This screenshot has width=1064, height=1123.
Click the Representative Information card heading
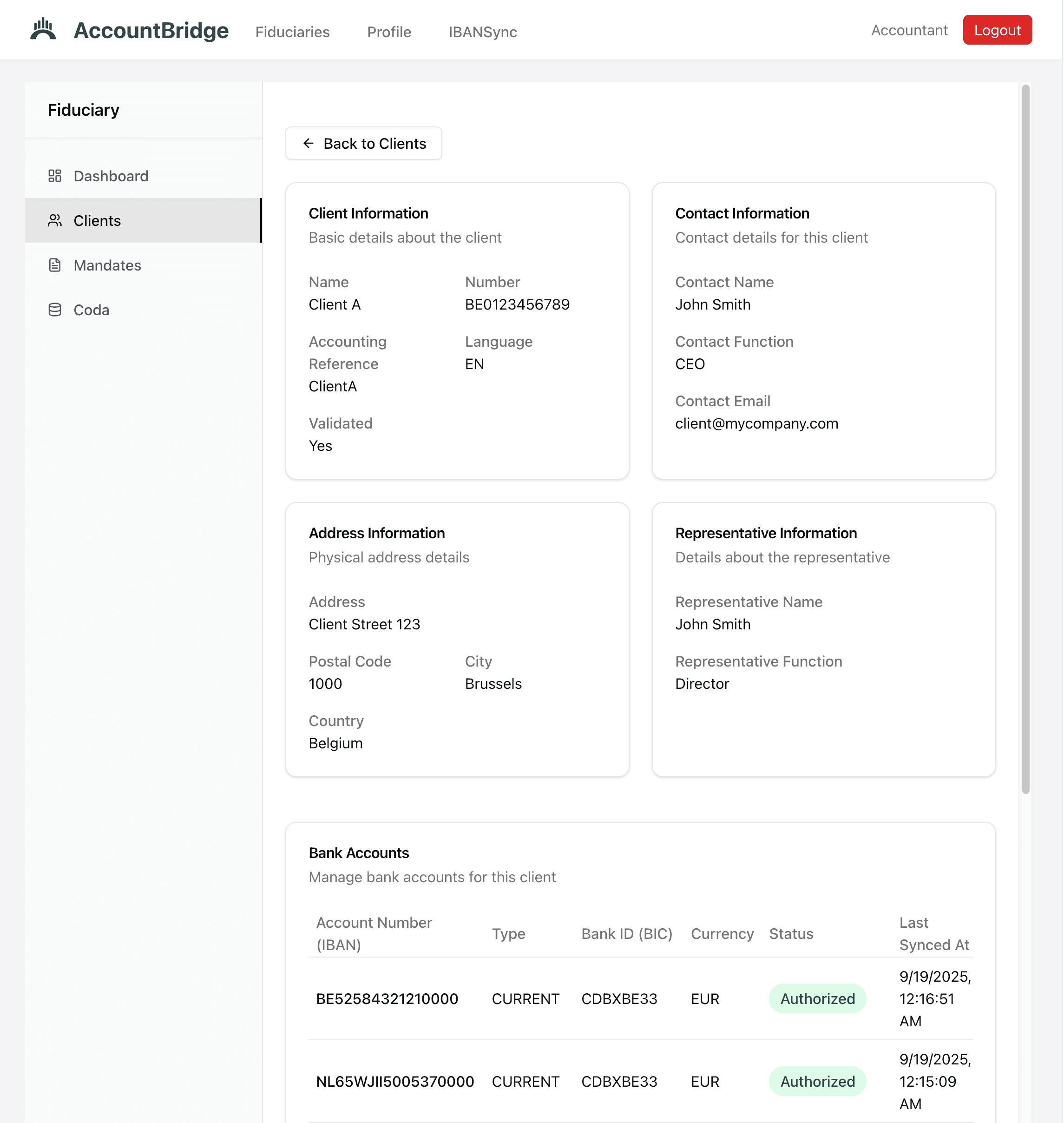coord(766,534)
